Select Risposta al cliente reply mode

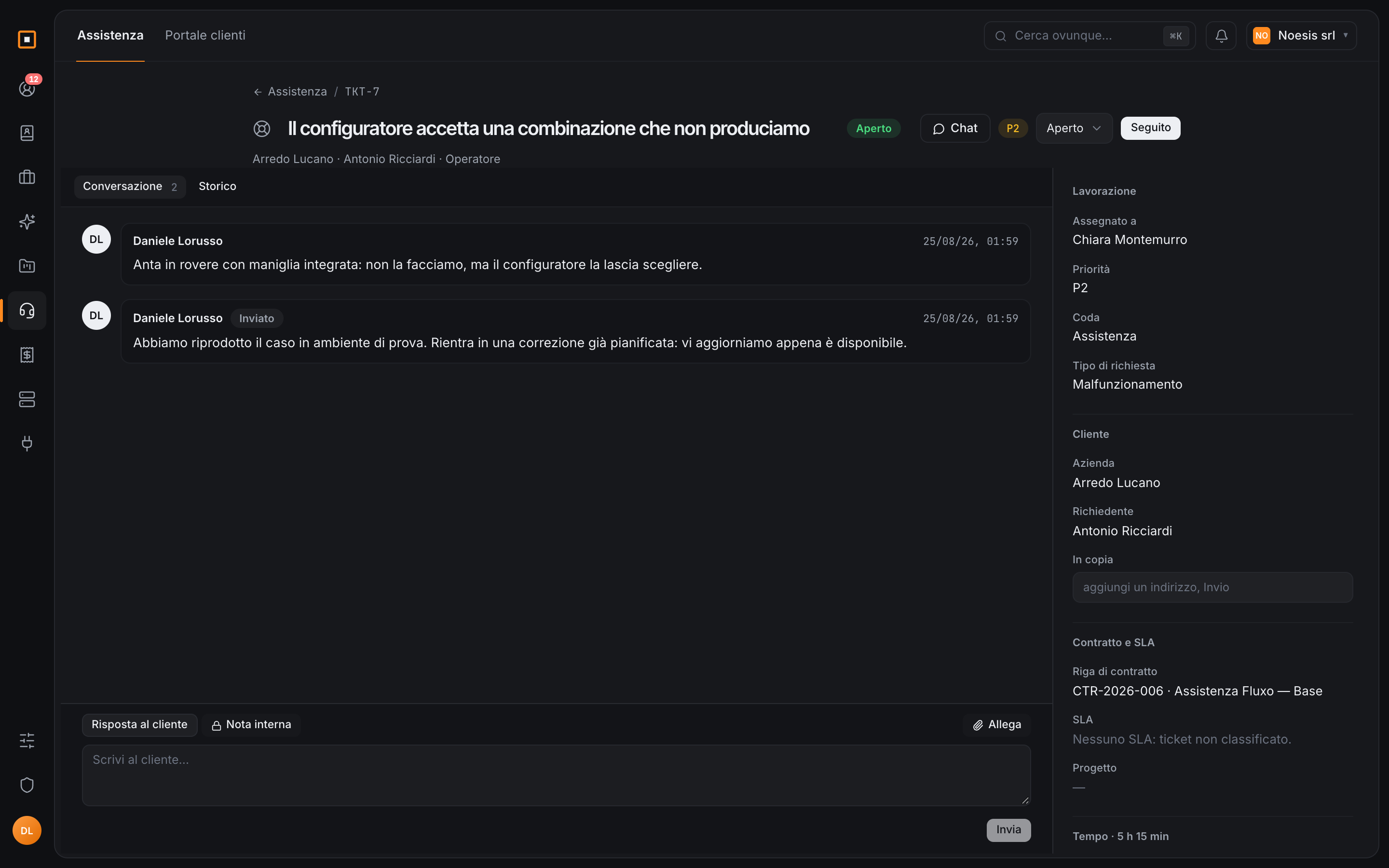pos(139,724)
